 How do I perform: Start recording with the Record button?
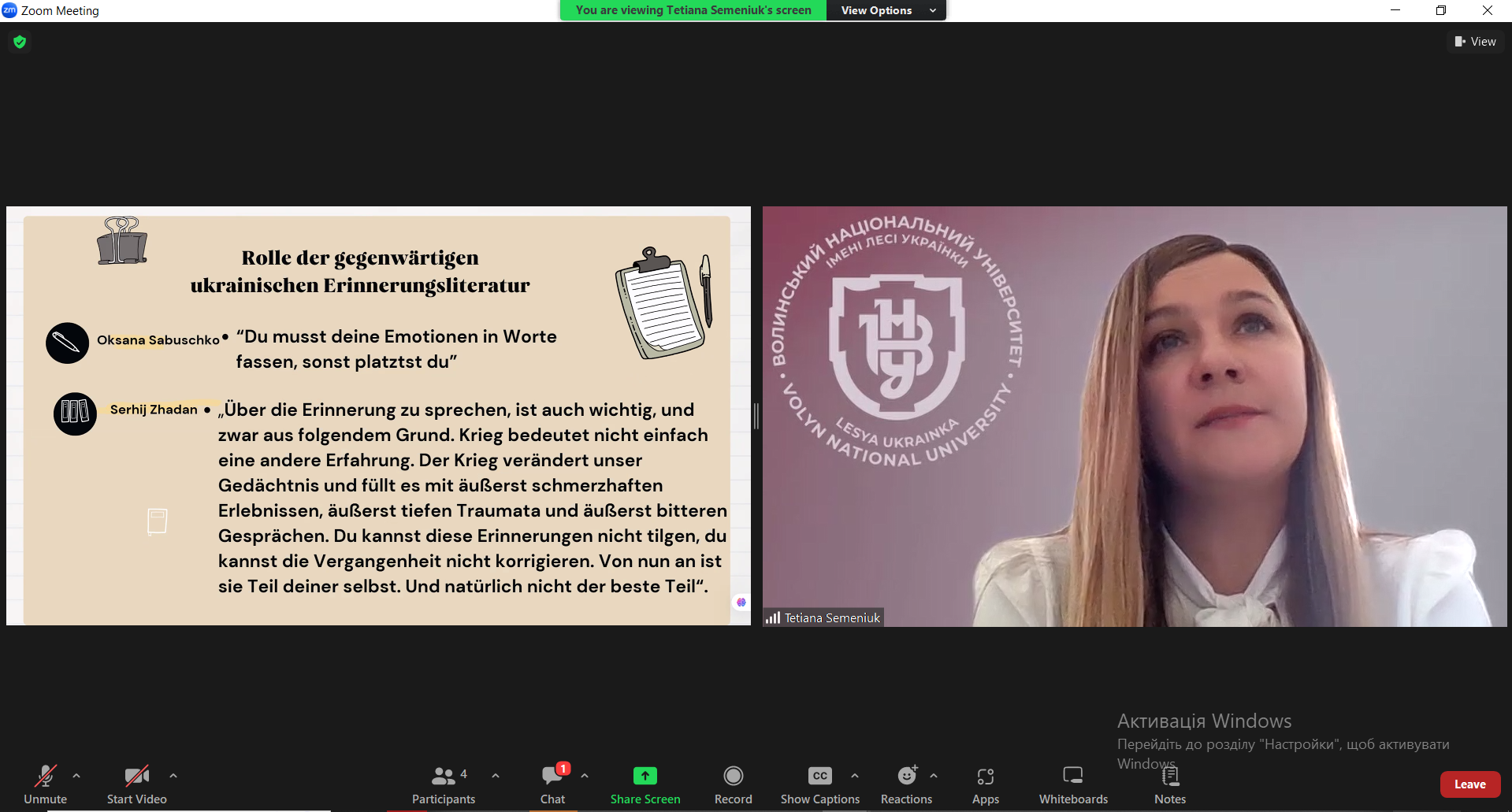tap(733, 784)
